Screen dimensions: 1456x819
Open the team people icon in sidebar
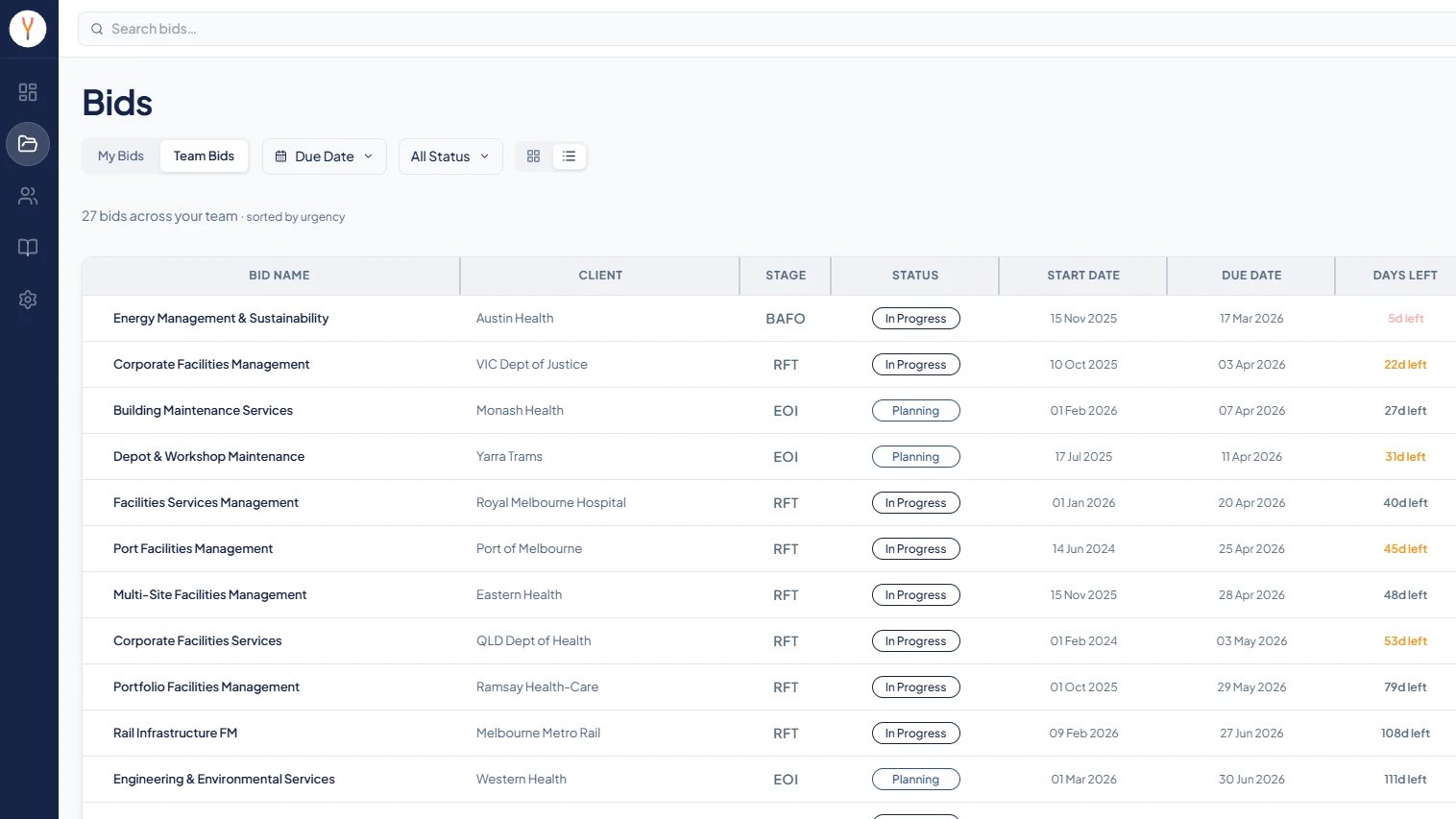coord(28,196)
